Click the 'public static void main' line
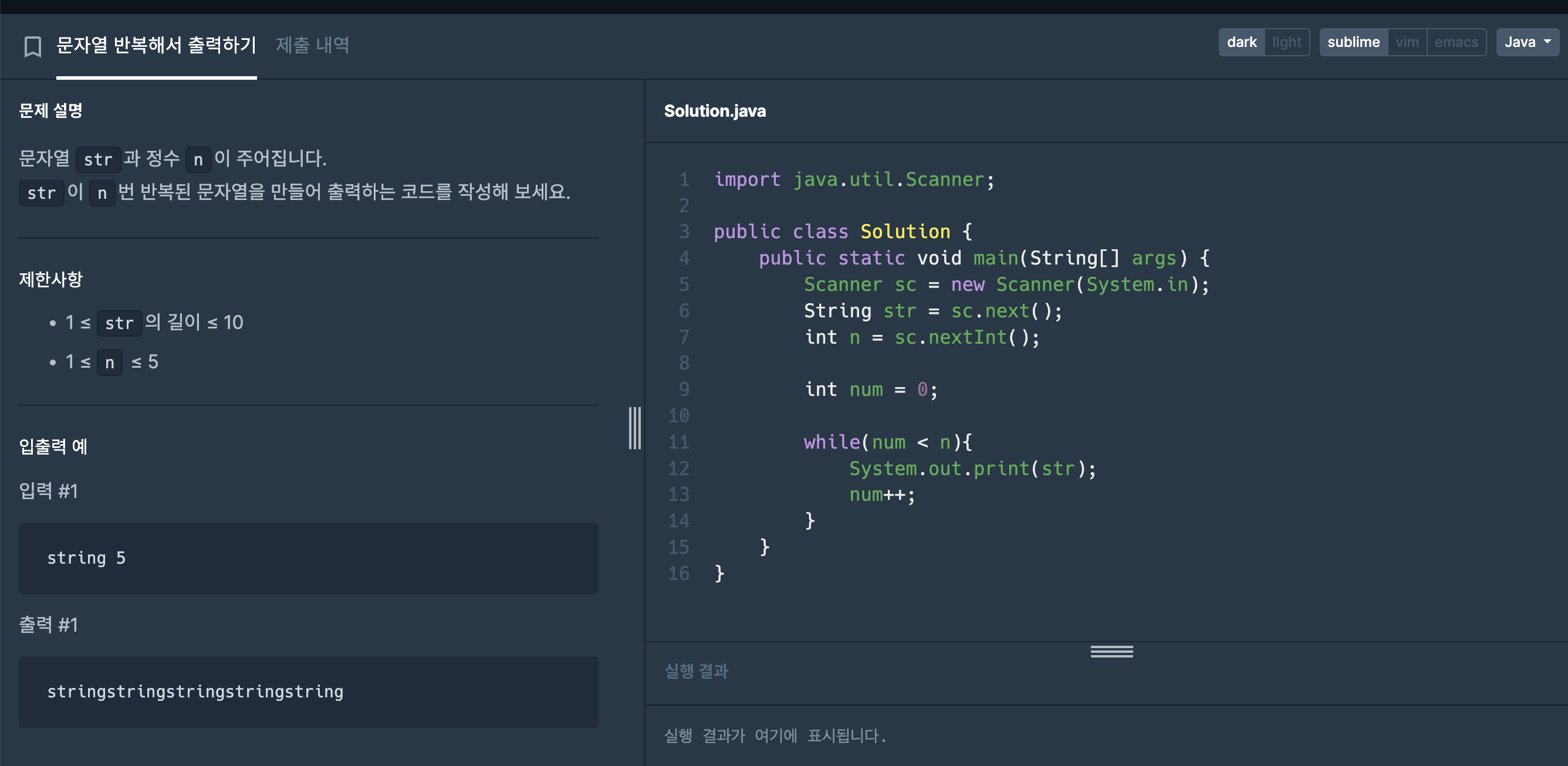Viewport: 1568px width, 766px height. click(984, 258)
